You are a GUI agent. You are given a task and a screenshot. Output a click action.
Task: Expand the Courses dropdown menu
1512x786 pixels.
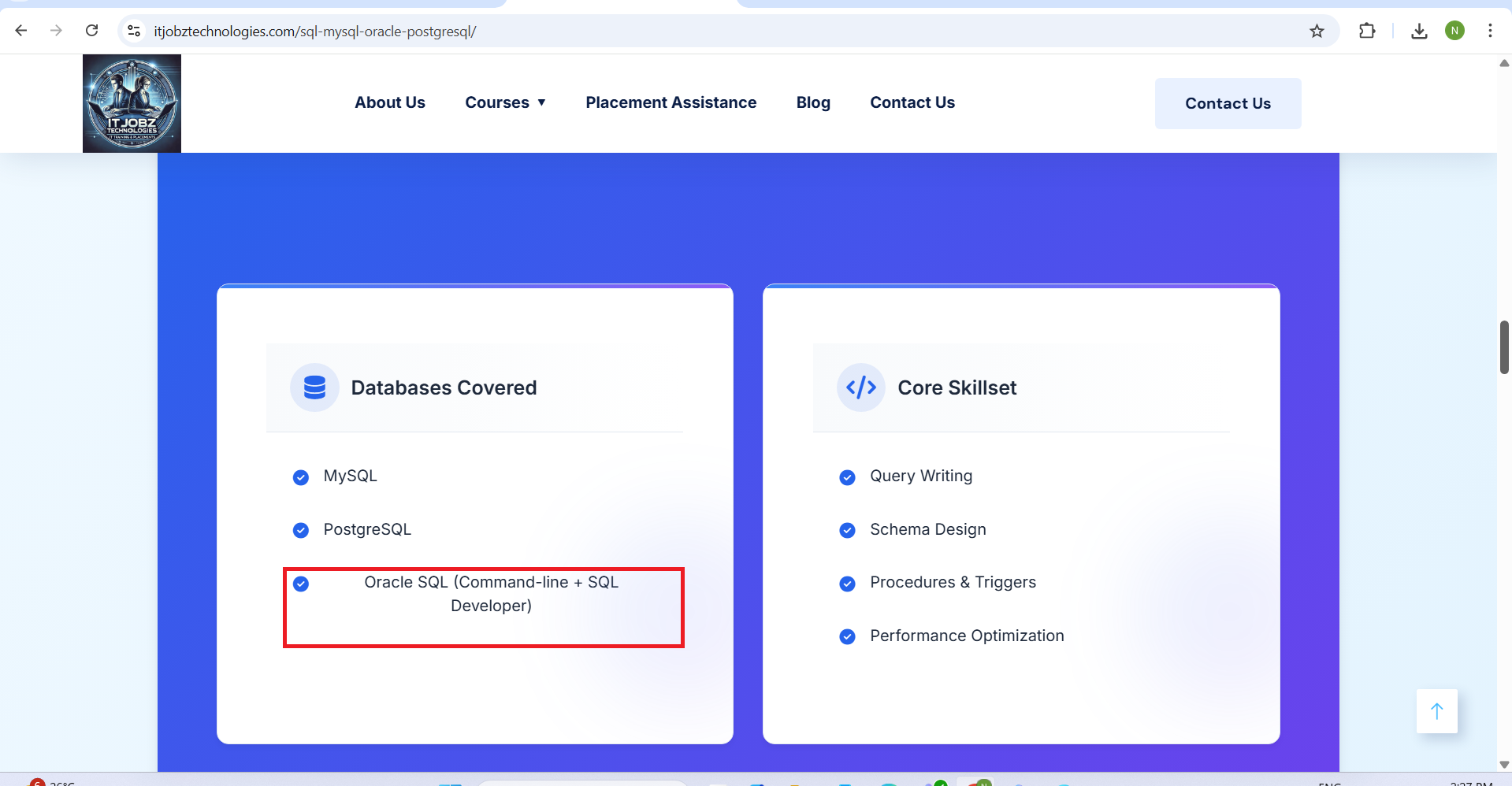[x=505, y=102]
